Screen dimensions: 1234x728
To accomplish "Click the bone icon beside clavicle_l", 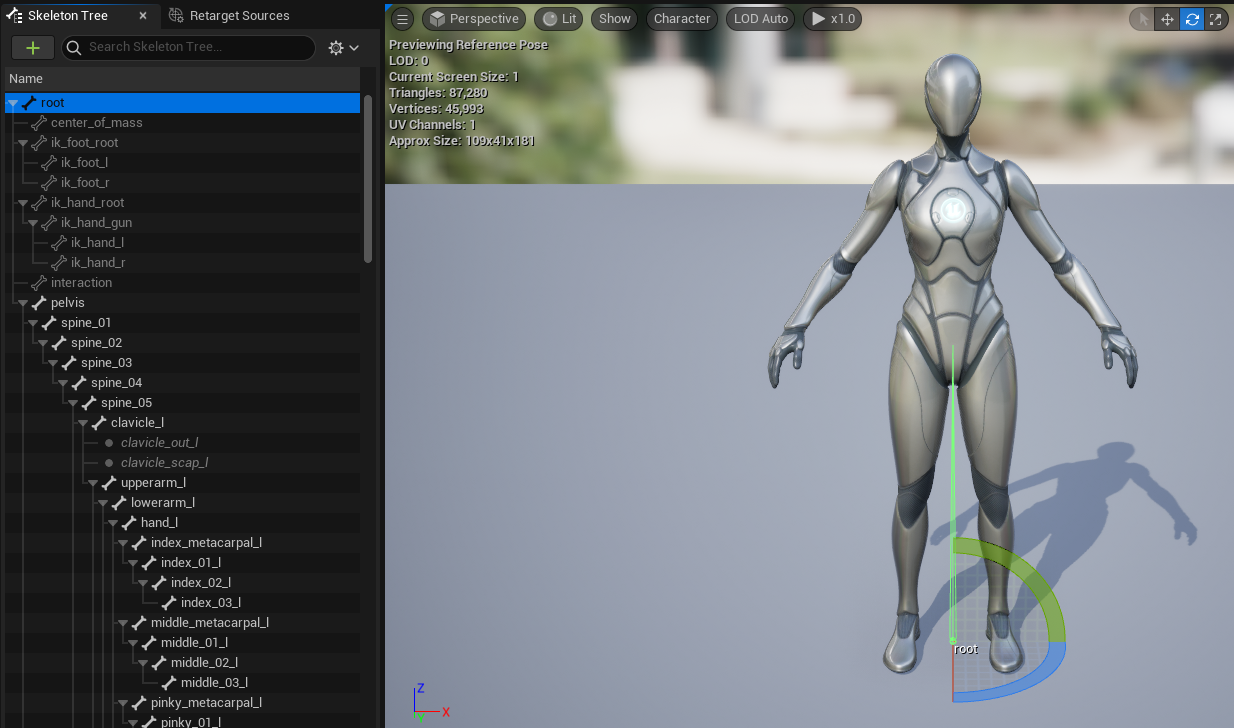I will [x=99, y=422].
